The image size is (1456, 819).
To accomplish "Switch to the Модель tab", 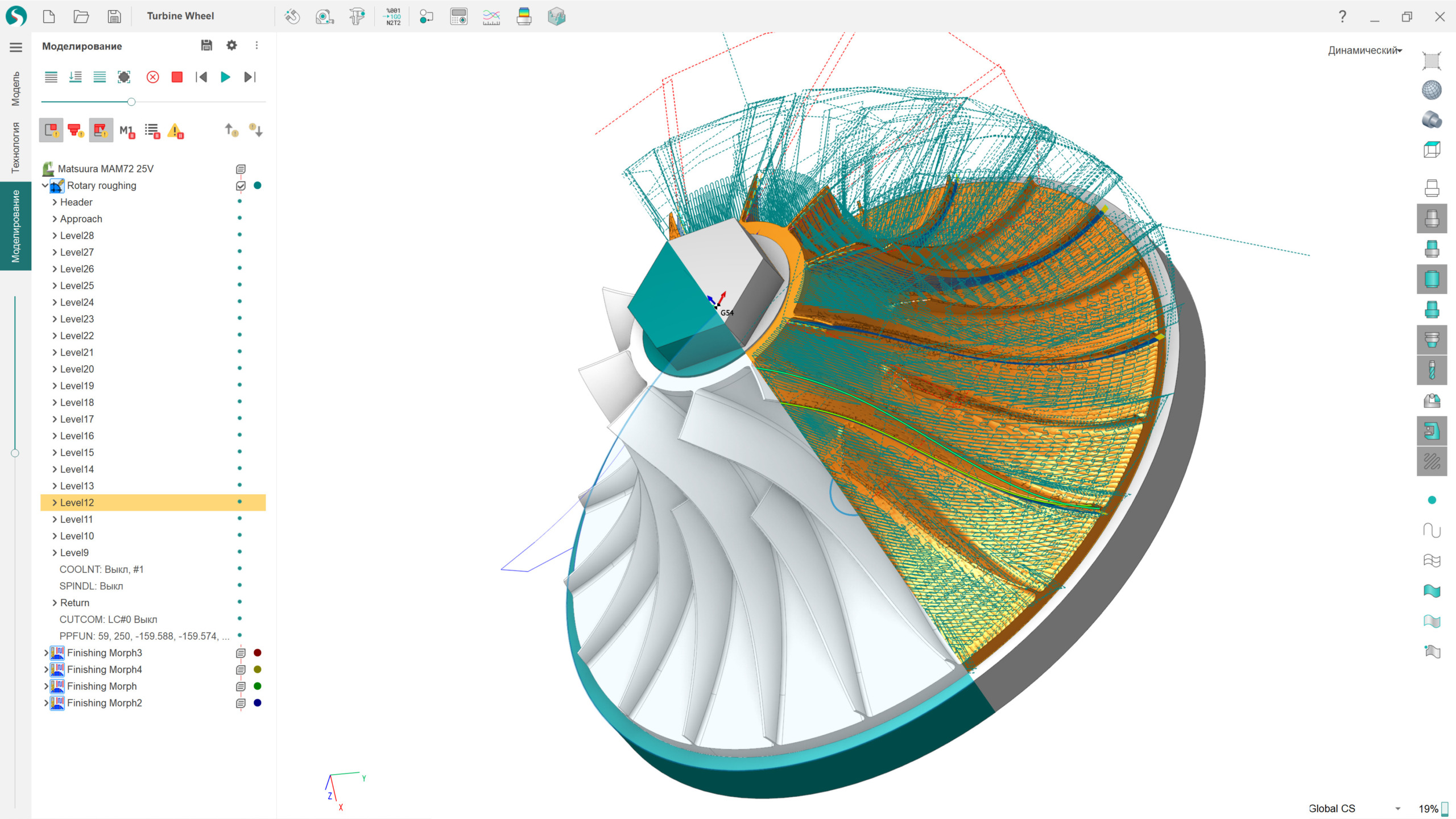I will [15, 89].
